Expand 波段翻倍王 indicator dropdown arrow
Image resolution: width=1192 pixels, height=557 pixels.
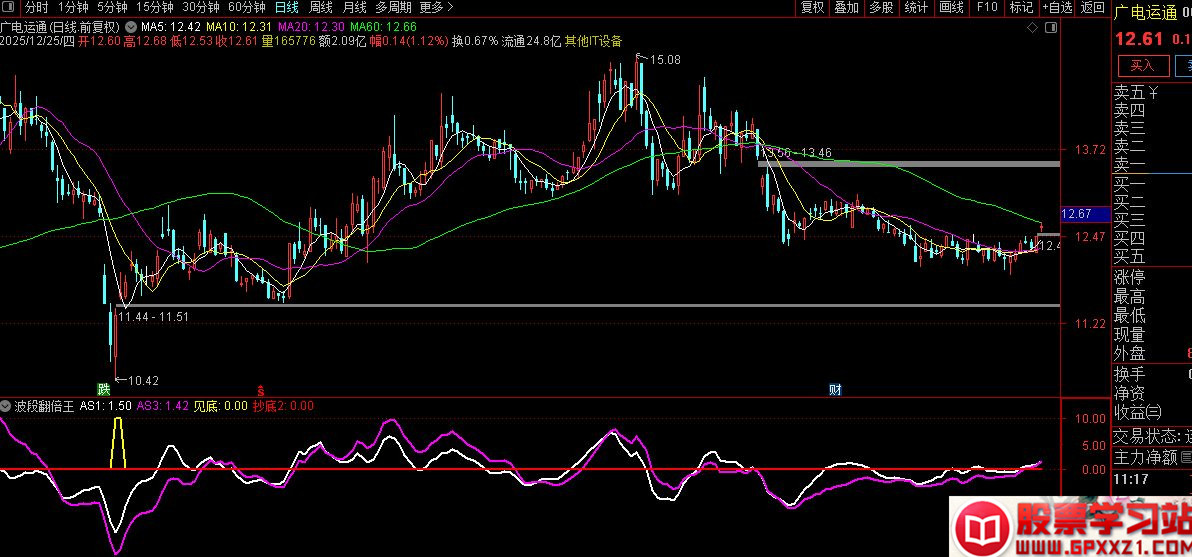[8, 407]
